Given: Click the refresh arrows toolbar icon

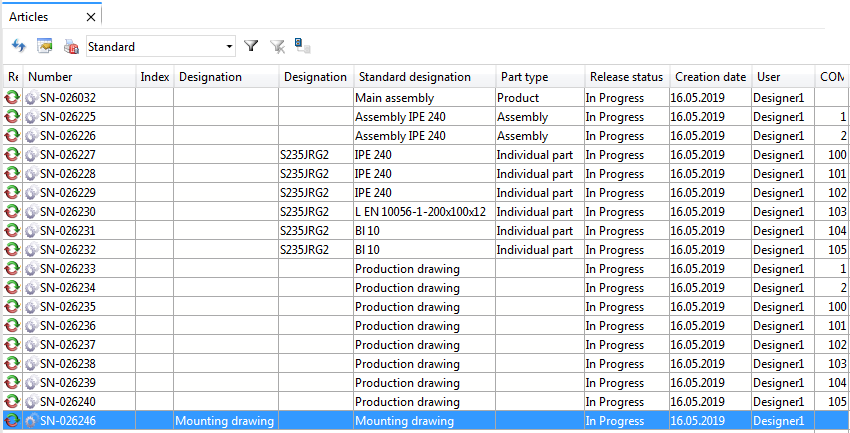Looking at the screenshot, I should click(x=18, y=46).
